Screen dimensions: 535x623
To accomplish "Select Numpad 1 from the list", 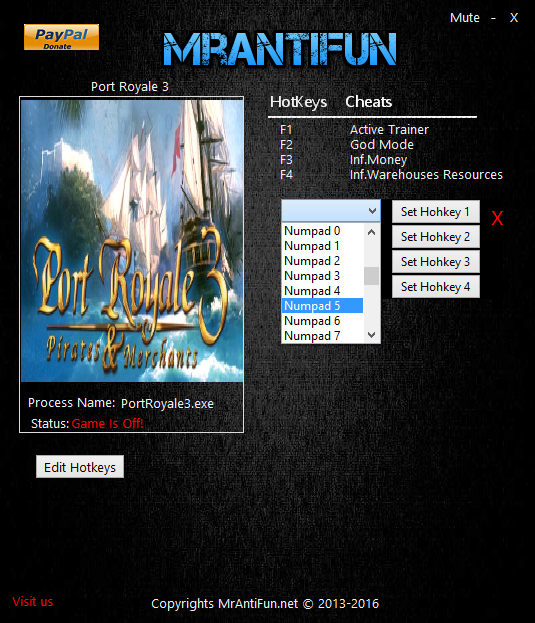I will coord(322,246).
